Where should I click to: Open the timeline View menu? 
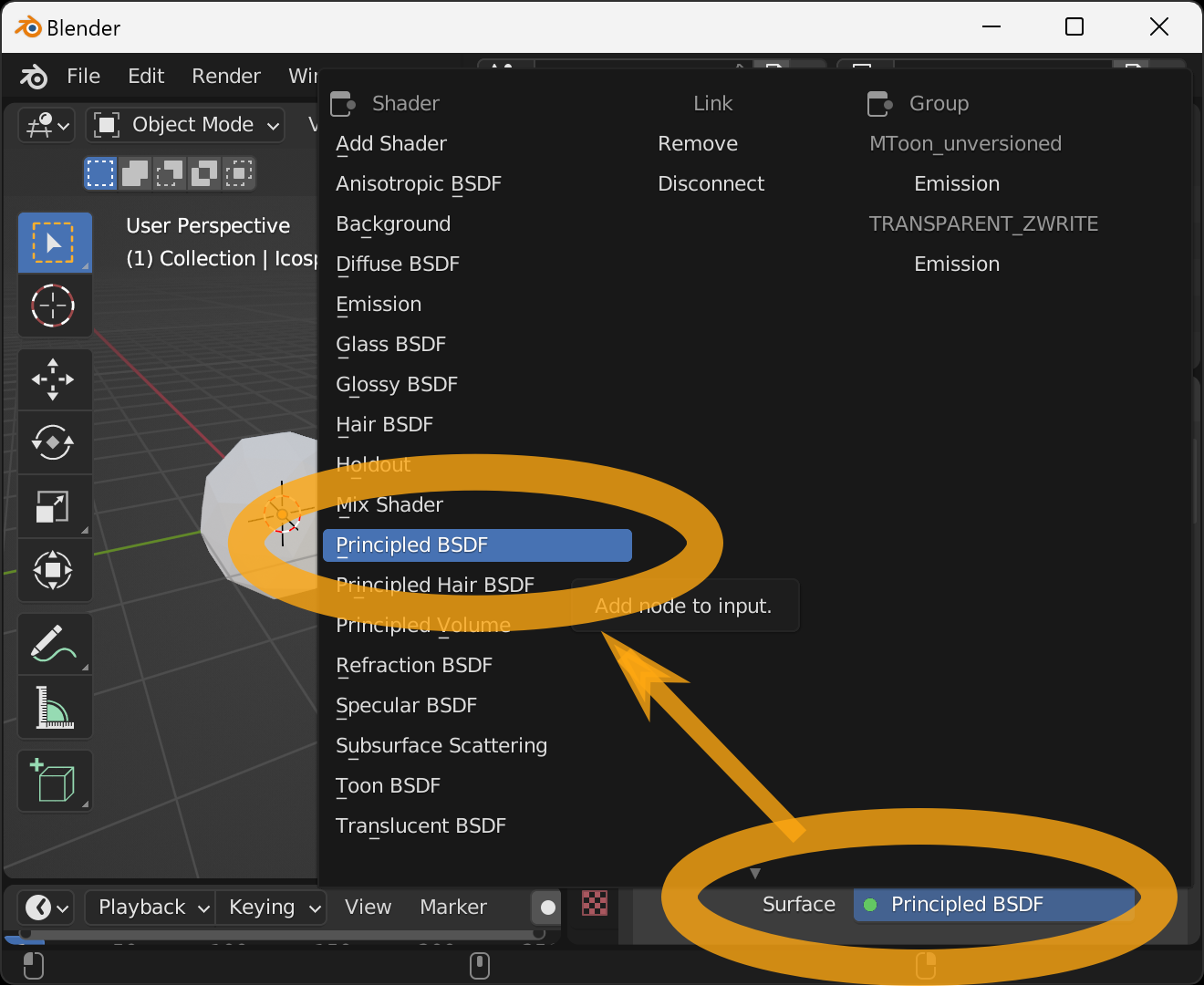pyautogui.click(x=368, y=908)
